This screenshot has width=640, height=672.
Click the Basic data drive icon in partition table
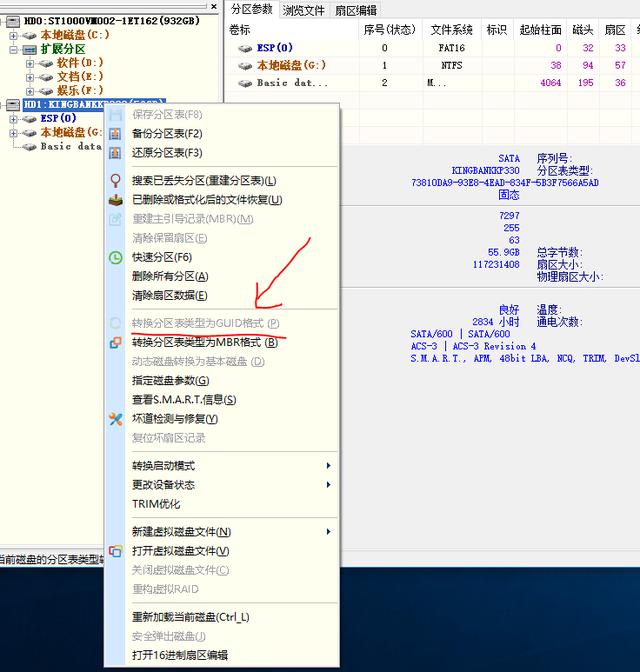click(245, 83)
